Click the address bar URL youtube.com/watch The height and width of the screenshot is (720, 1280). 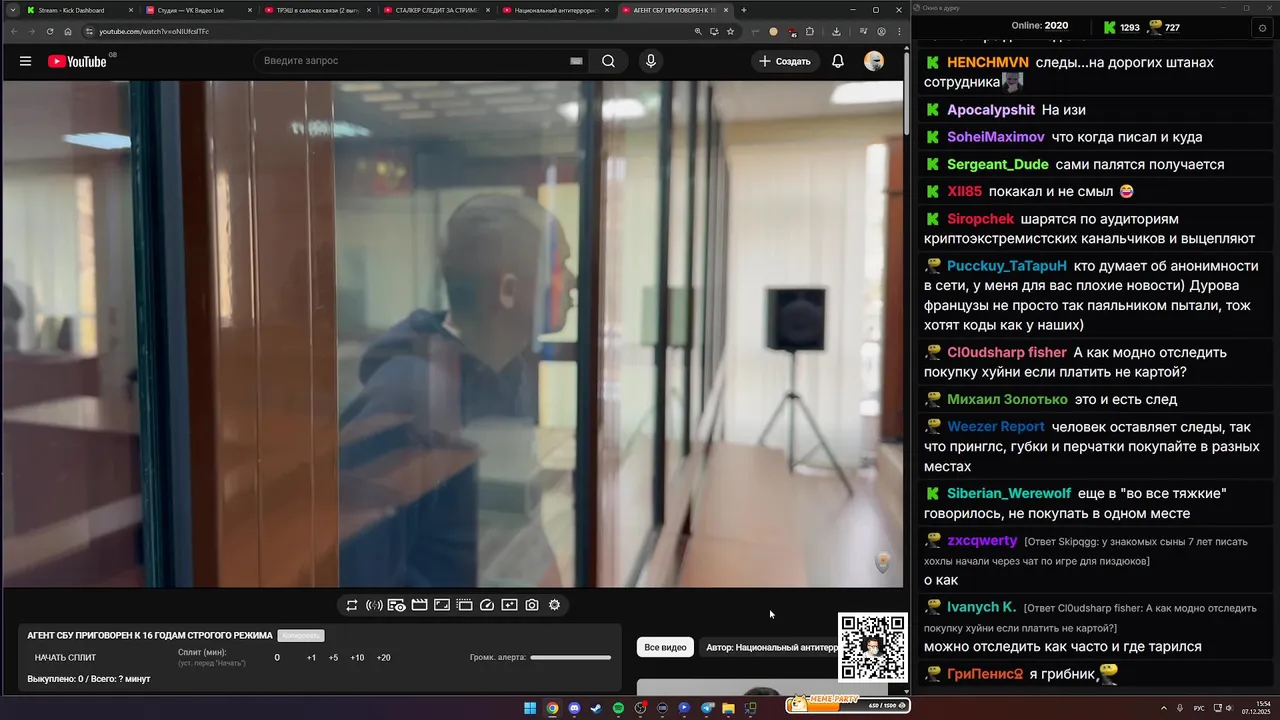154,31
